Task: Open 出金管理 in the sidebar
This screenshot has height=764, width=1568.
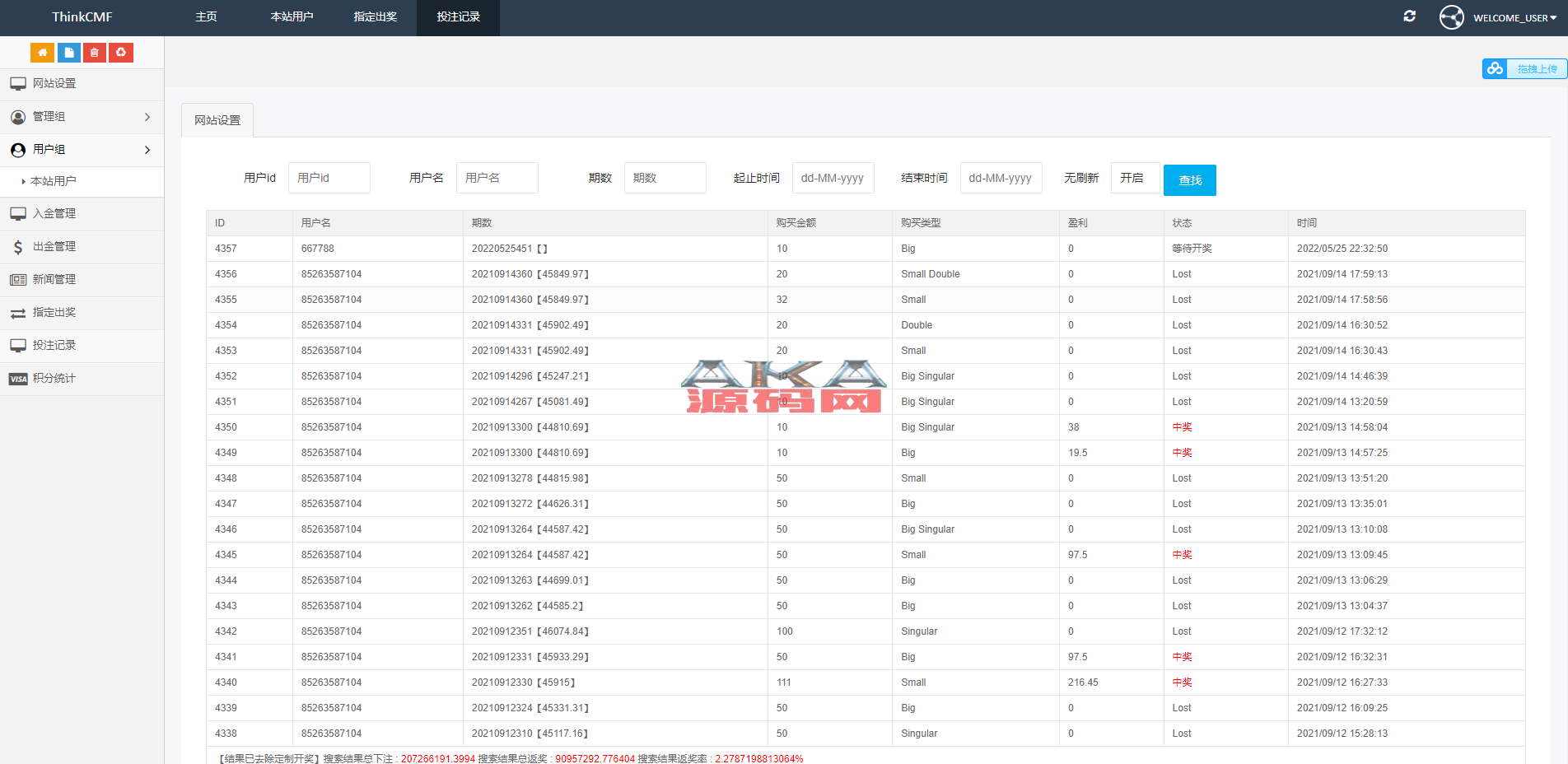Action: [54, 247]
